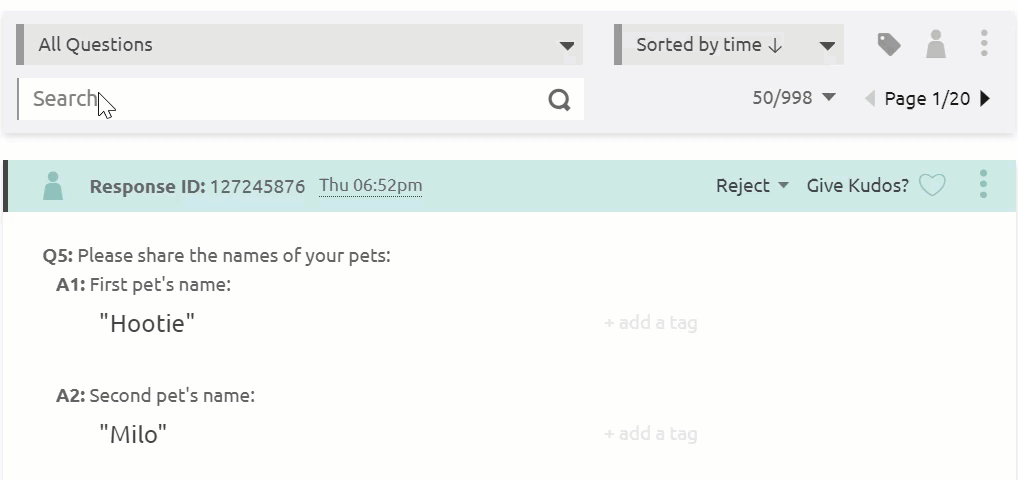Open the response row three-dot menu
This screenshot has width=1018, height=480.
[984, 184]
